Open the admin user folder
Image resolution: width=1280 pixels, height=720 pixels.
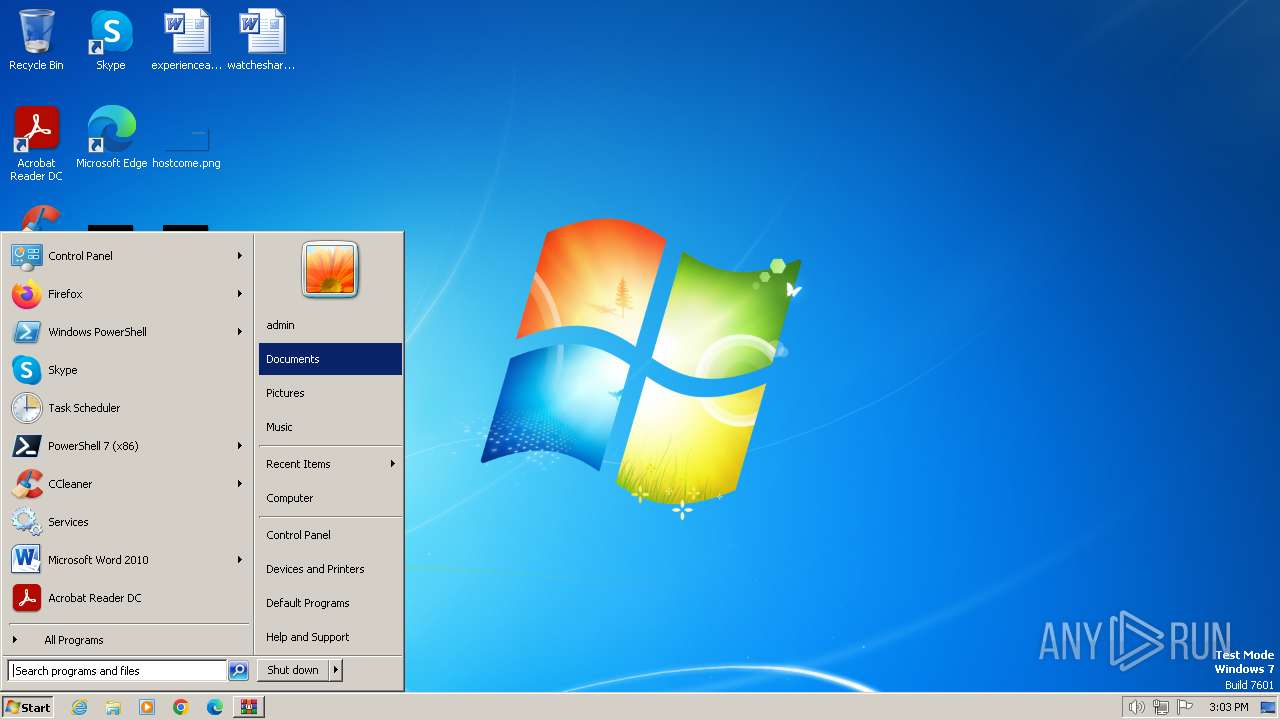coord(330,325)
